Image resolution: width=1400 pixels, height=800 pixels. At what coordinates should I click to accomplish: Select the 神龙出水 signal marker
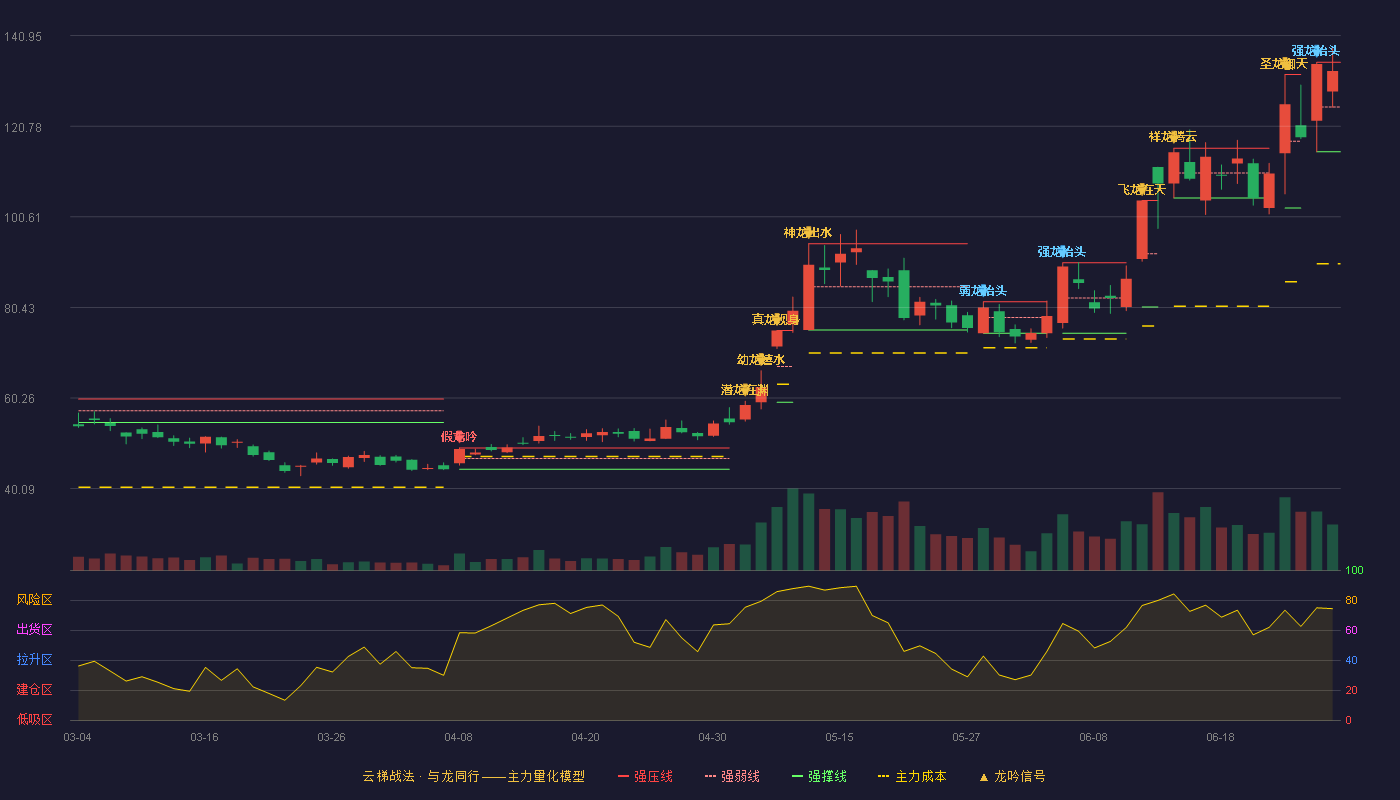coord(808,233)
